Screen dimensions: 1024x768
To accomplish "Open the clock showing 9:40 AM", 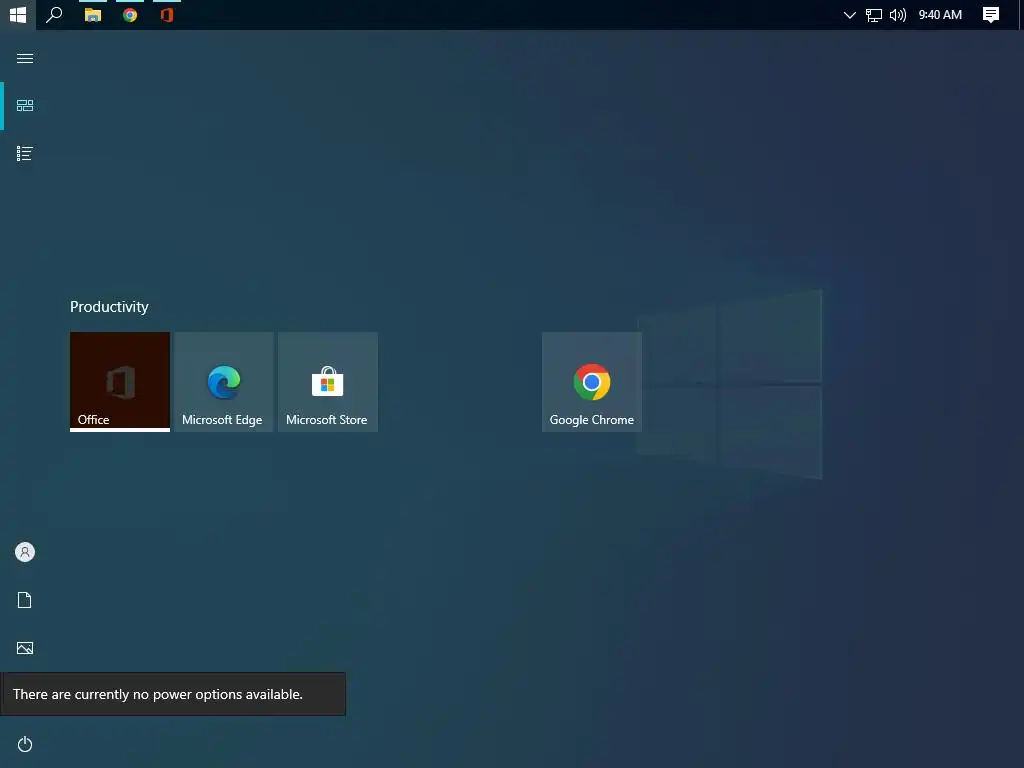I will pos(940,15).
